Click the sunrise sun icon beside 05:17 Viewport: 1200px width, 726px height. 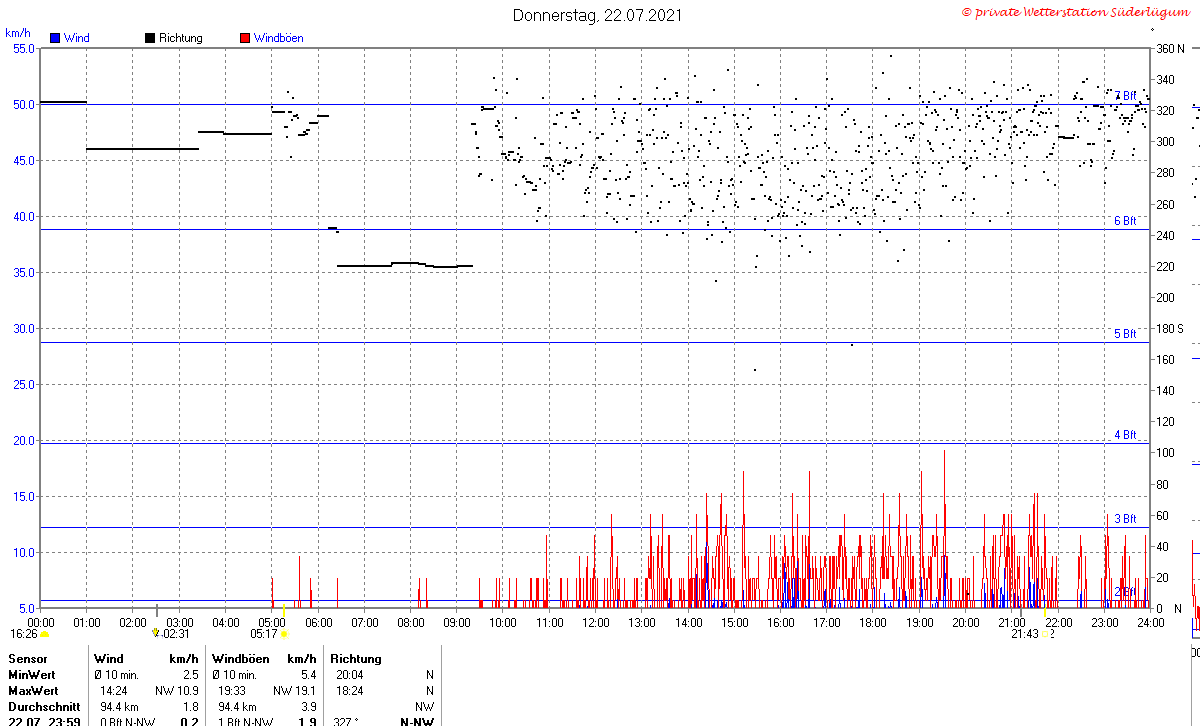click(284, 634)
